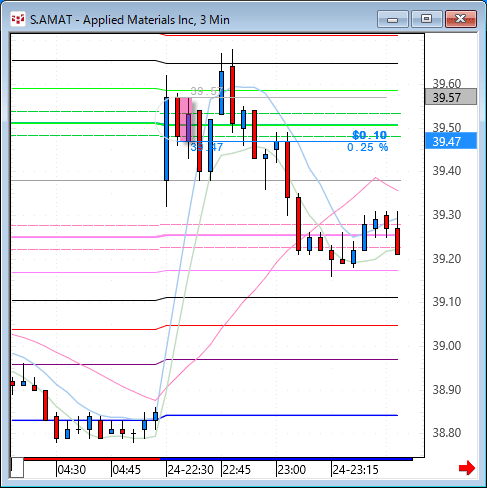The height and width of the screenshot is (488, 487).
Task: Select the blue 39.47 price label on axis
Action: tap(451, 141)
